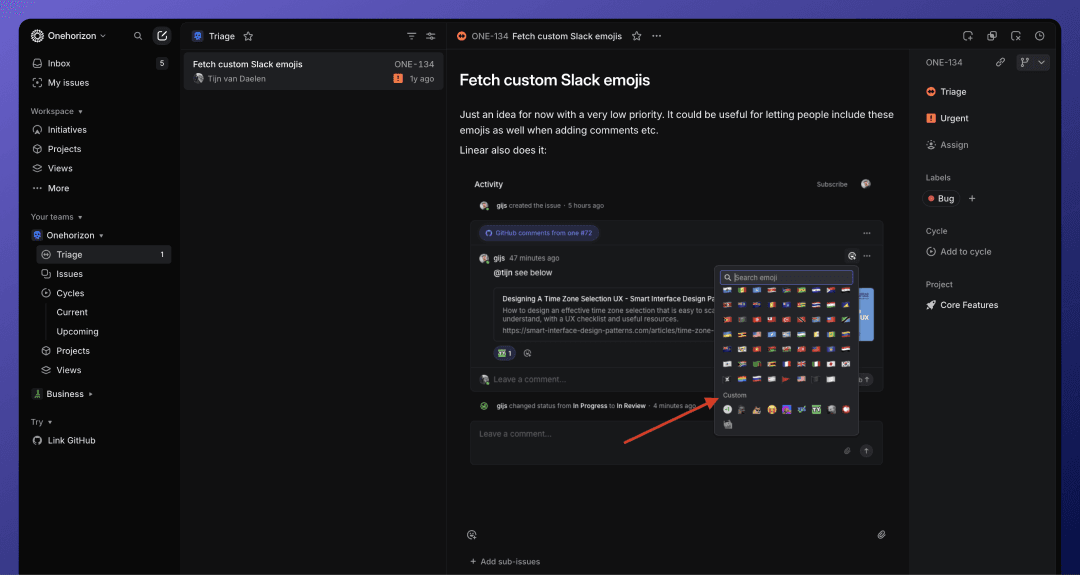Click the compose new issue icon
The height and width of the screenshot is (575, 1080).
pyautogui.click(x=162, y=36)
